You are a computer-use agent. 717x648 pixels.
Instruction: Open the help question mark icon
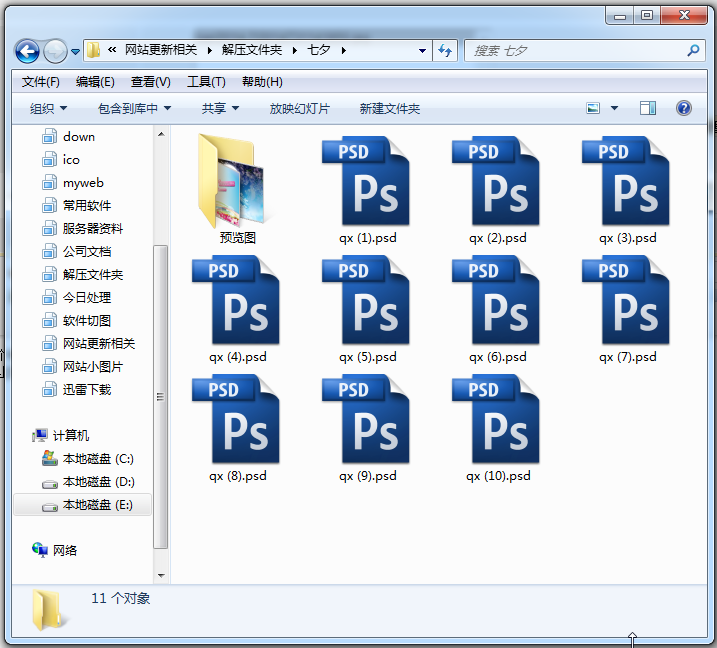point(683,108)
